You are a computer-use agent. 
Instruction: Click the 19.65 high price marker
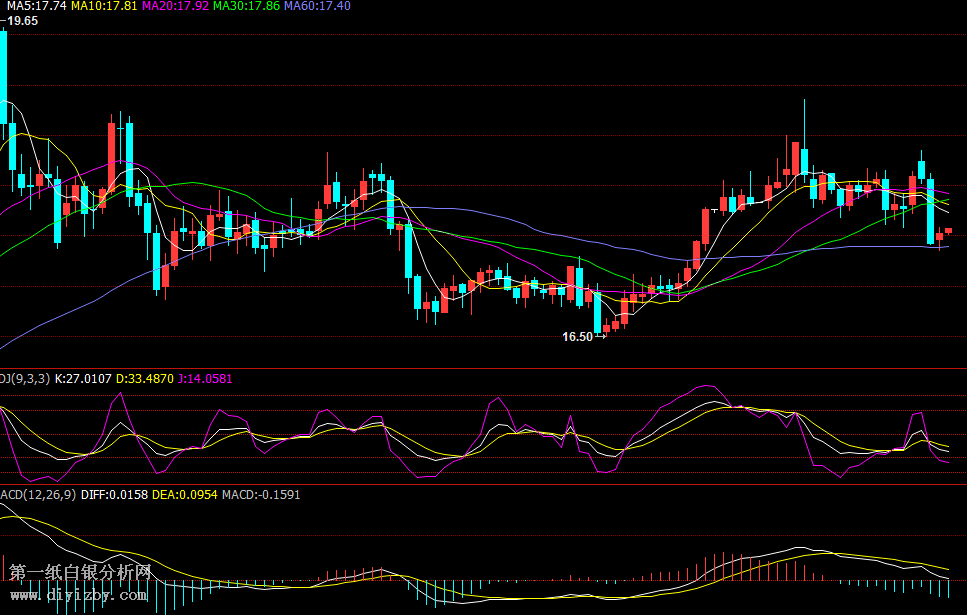22,21
